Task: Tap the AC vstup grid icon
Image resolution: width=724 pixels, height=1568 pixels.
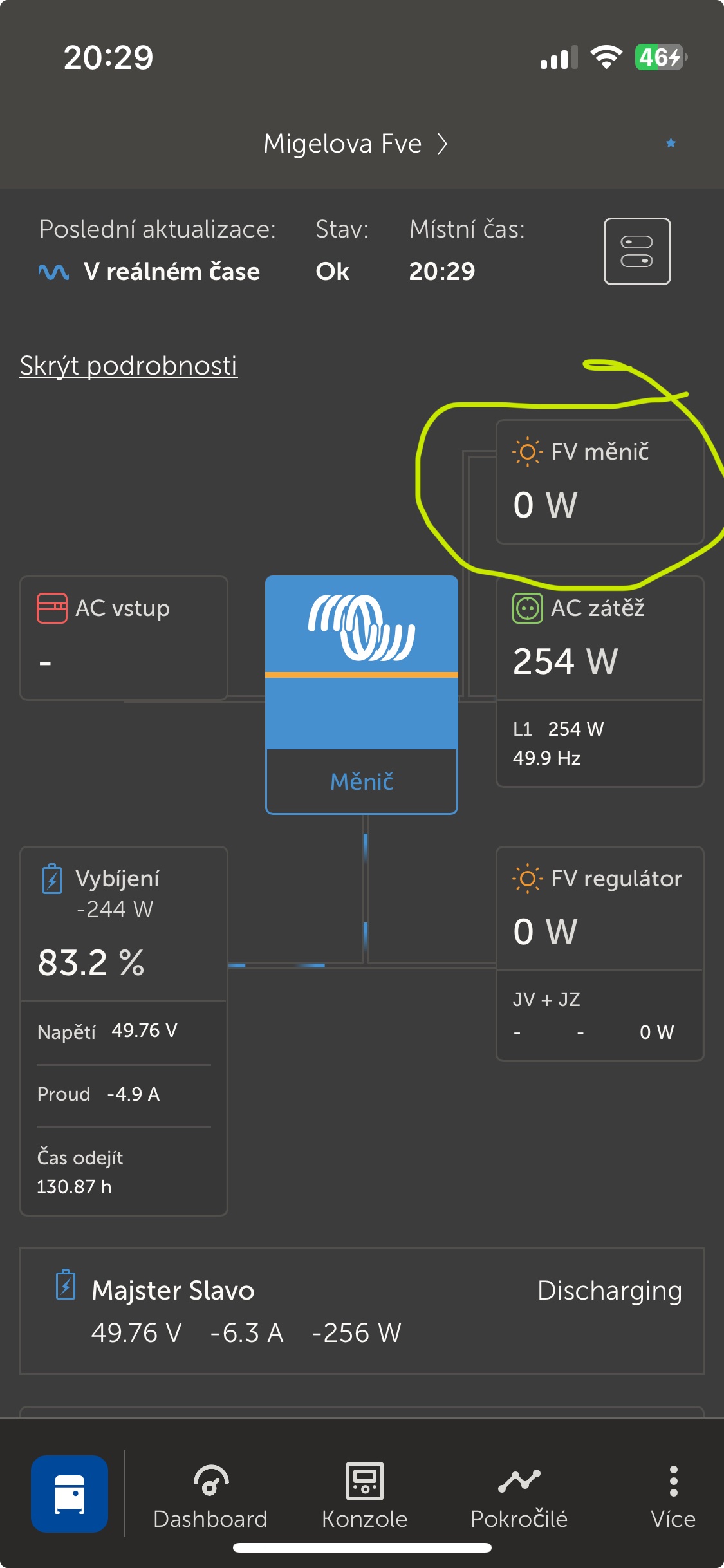Action: pos(52,608)
